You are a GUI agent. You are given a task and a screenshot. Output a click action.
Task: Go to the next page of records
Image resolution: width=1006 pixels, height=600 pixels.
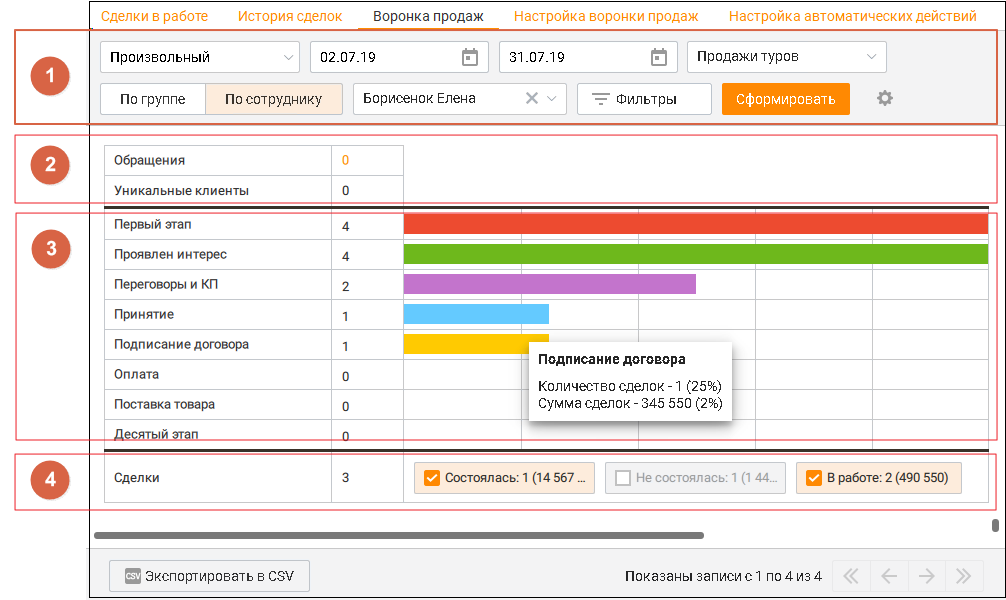click(x=926, y=576)
